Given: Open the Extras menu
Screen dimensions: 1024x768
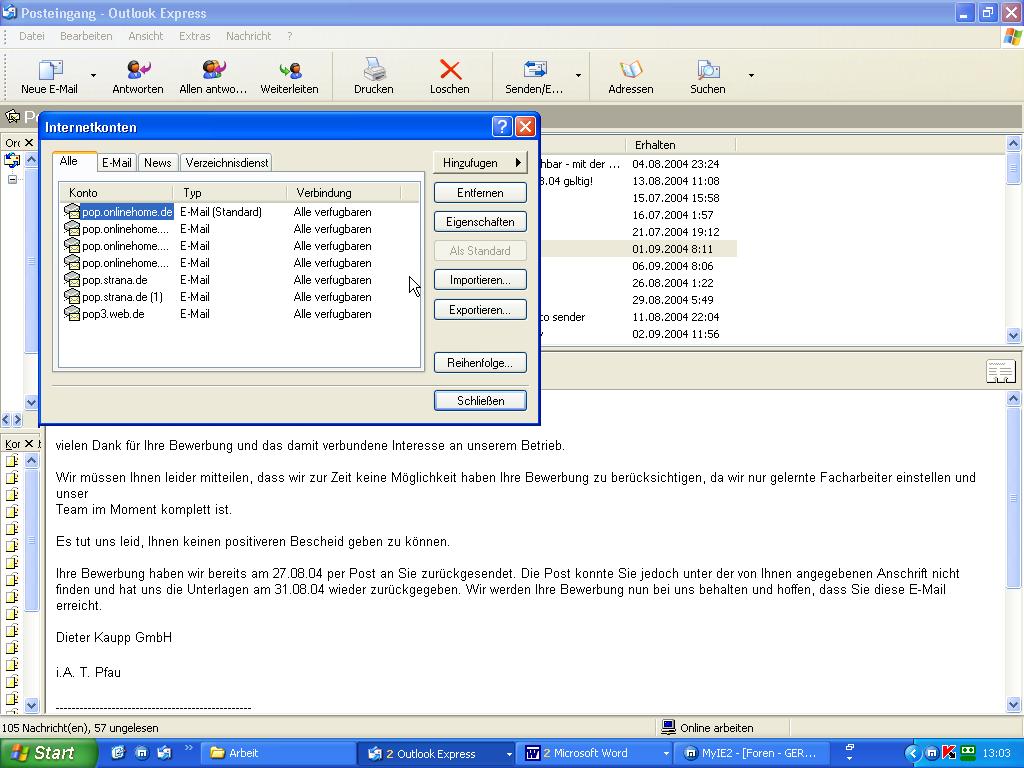Looking at the screenshot, I should [195, 36].
